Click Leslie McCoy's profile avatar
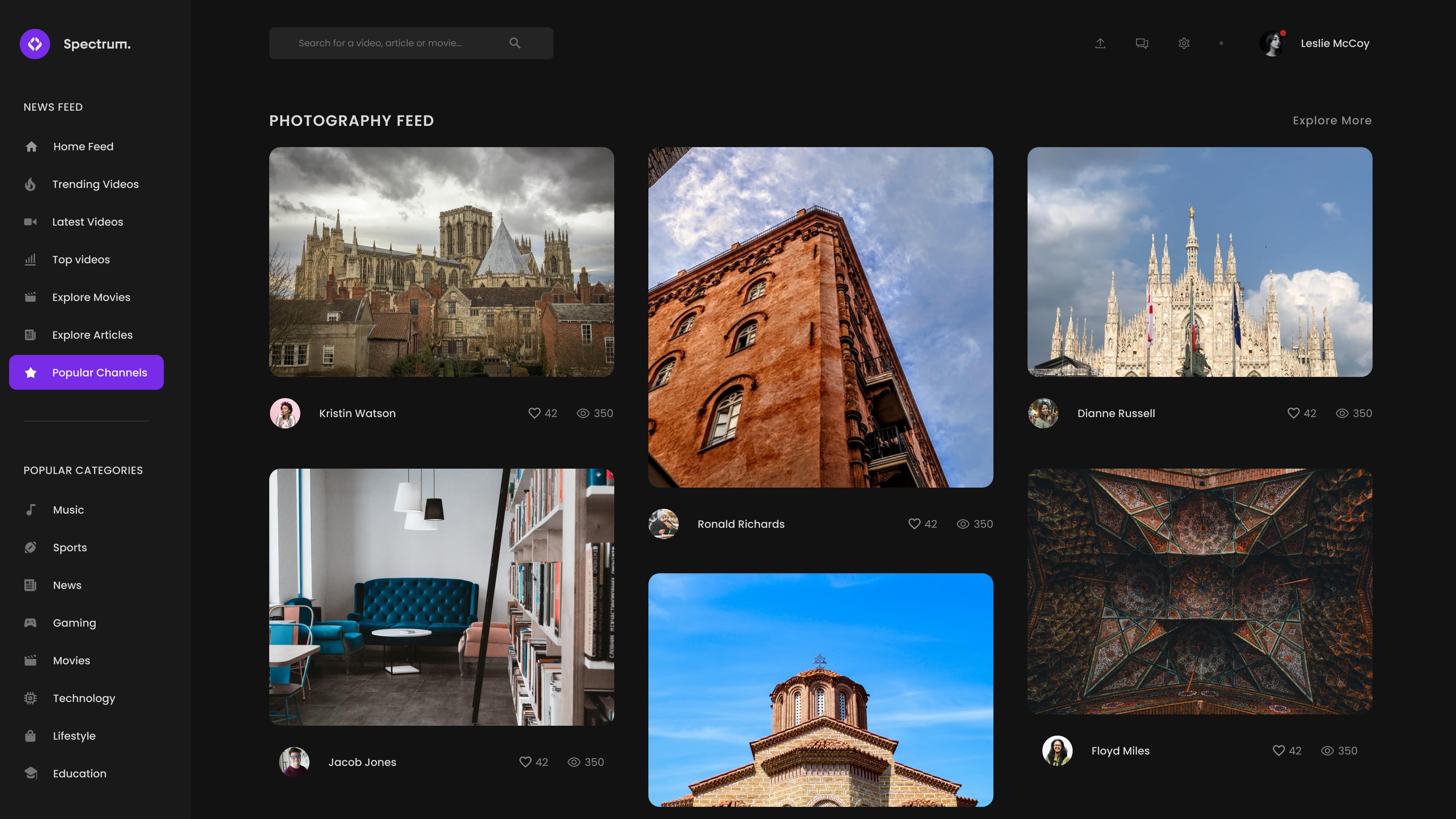The width and height of the screenshot is (1456, 819). pyautogui.click(x=1274, y=44)
